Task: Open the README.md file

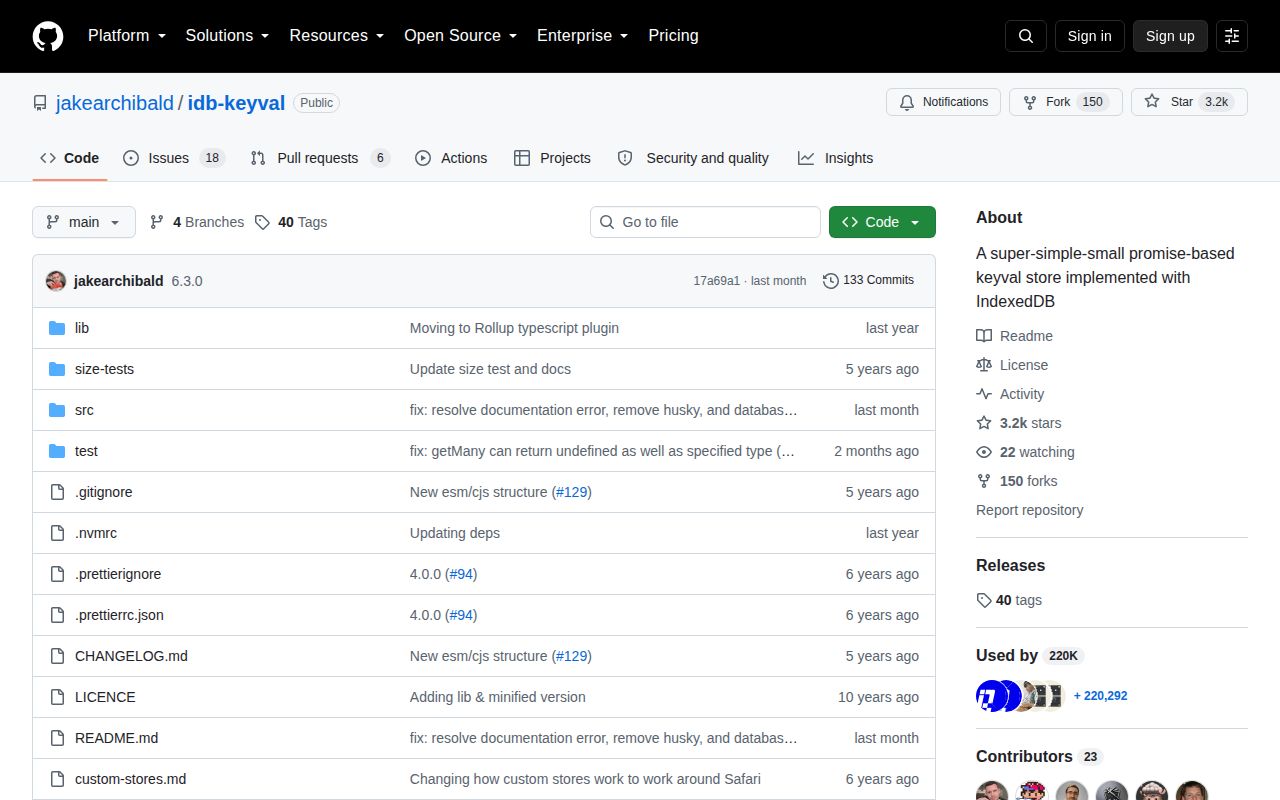Action: tap(116, 738)
